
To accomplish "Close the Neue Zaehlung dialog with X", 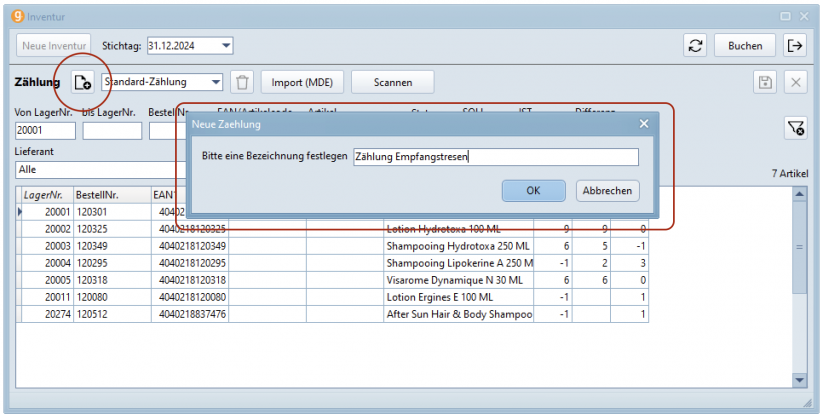I will click(x=644, y=124).
